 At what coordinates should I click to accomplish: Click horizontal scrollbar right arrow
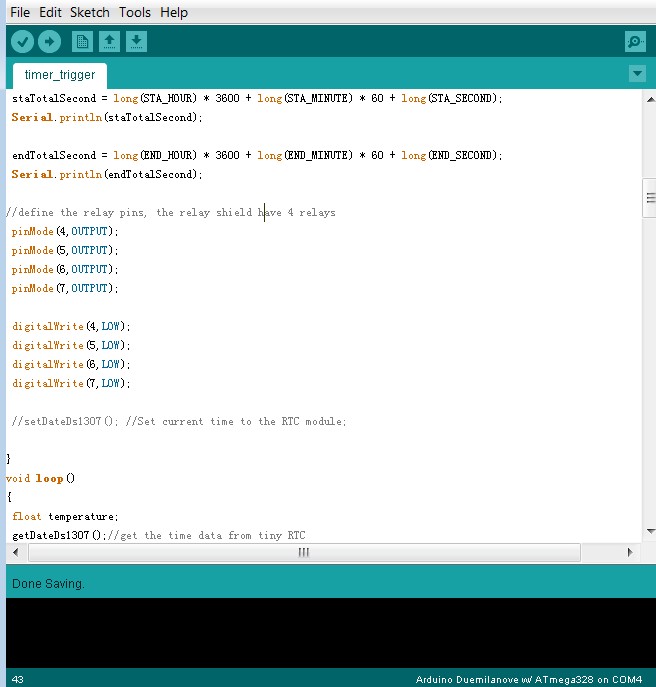coord(630,552)
